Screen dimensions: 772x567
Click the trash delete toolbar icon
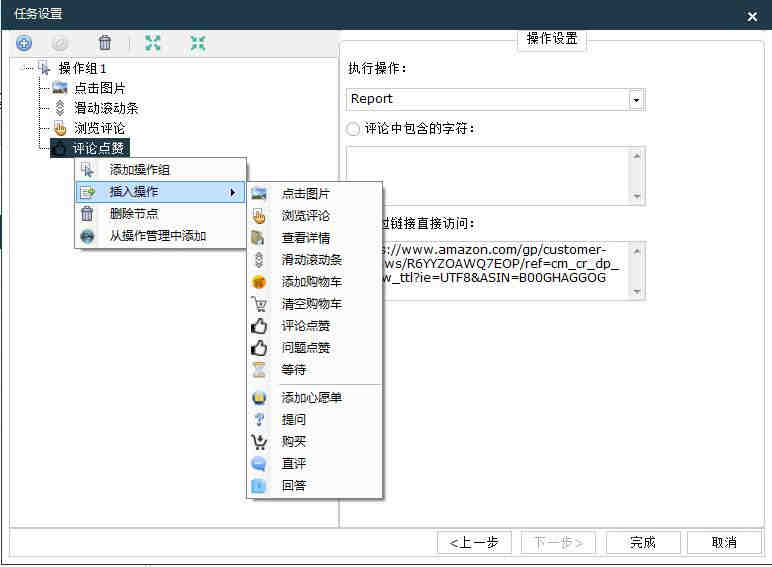click(x=105, y=43)
